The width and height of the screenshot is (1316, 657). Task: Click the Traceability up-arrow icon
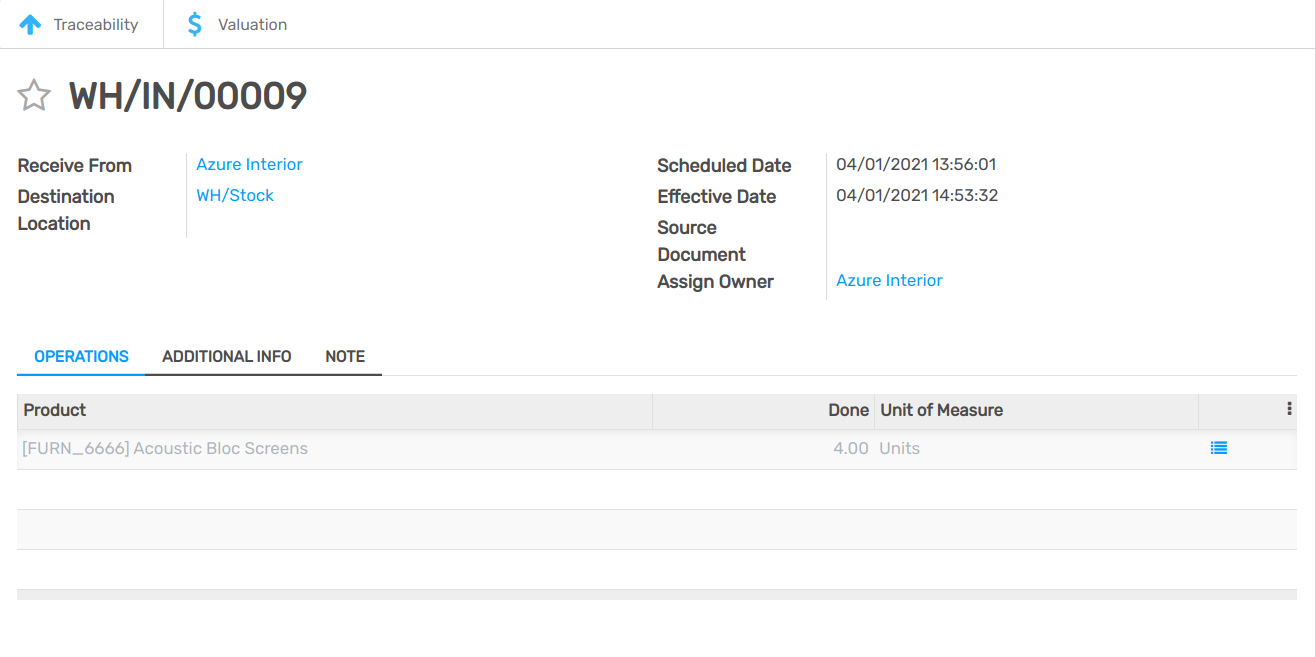30,25
